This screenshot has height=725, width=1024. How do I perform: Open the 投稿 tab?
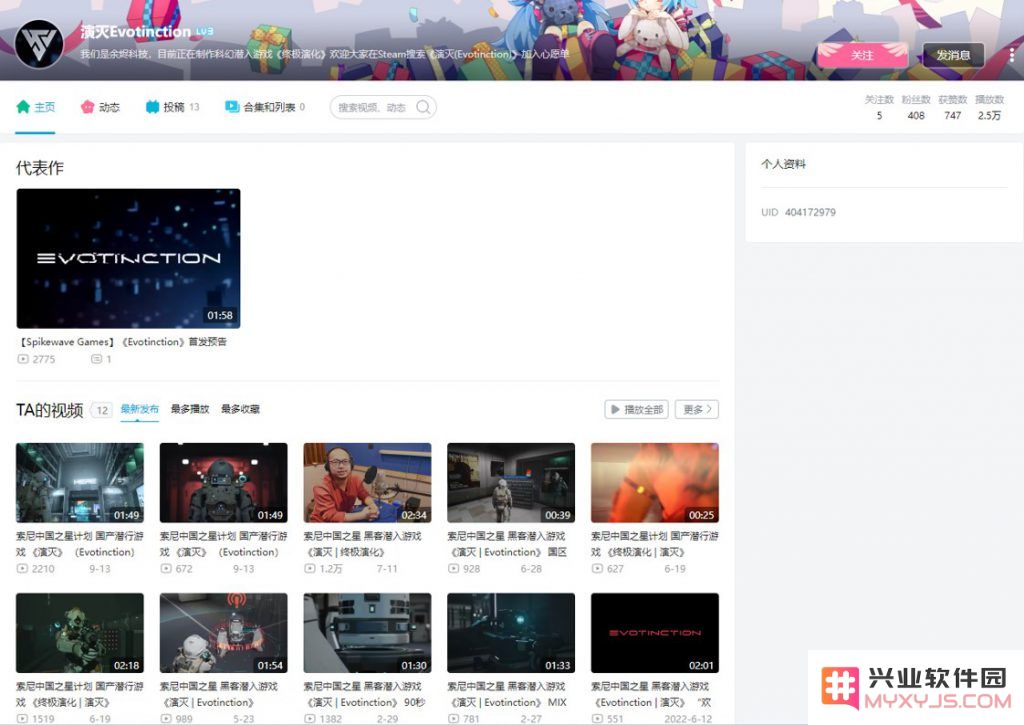(172, 107)
